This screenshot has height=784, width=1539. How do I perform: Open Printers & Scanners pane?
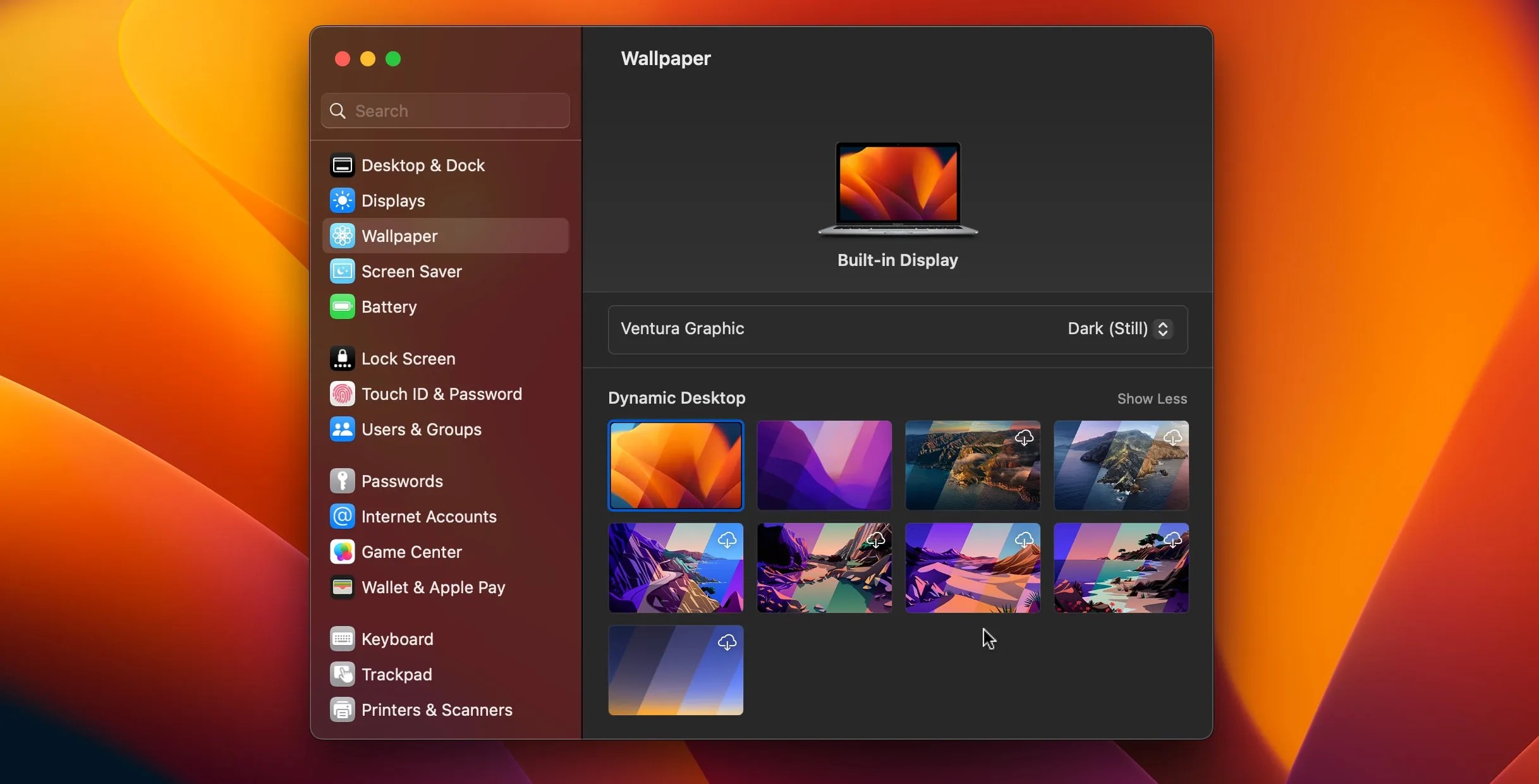tap(446, 710)
